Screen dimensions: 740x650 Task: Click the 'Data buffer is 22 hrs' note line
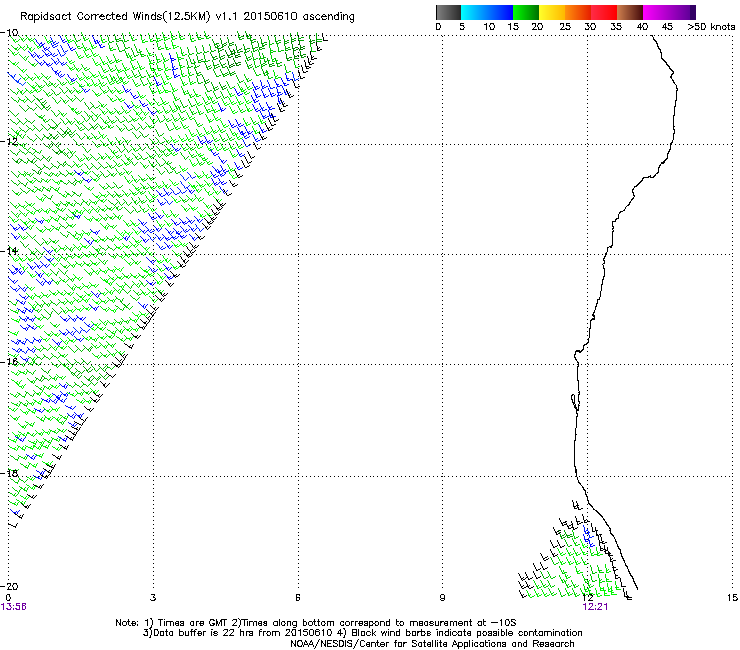coord(362,633)
